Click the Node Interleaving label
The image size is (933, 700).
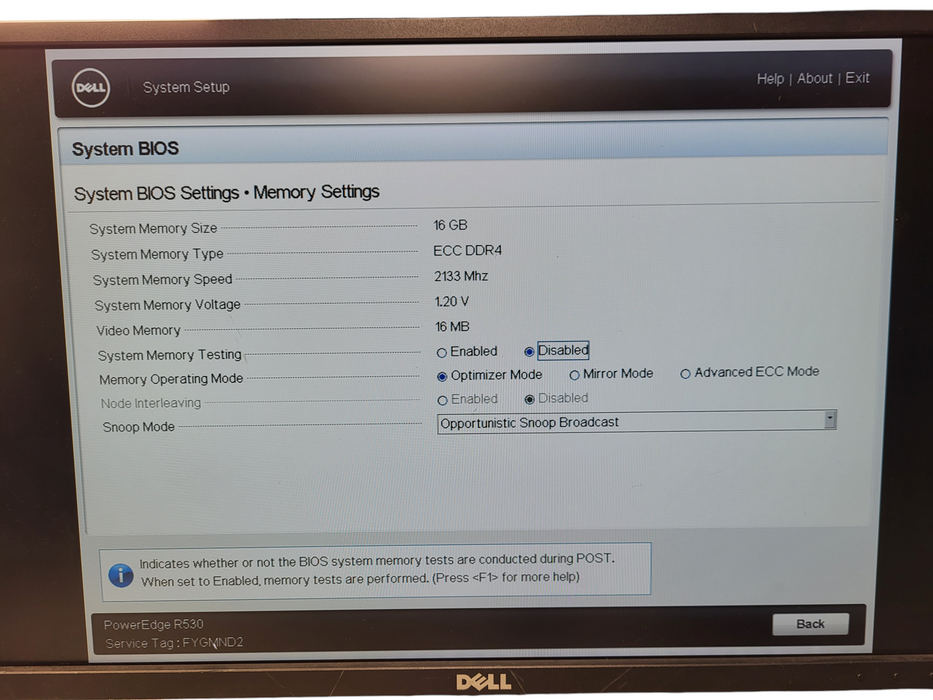point(151,404)
